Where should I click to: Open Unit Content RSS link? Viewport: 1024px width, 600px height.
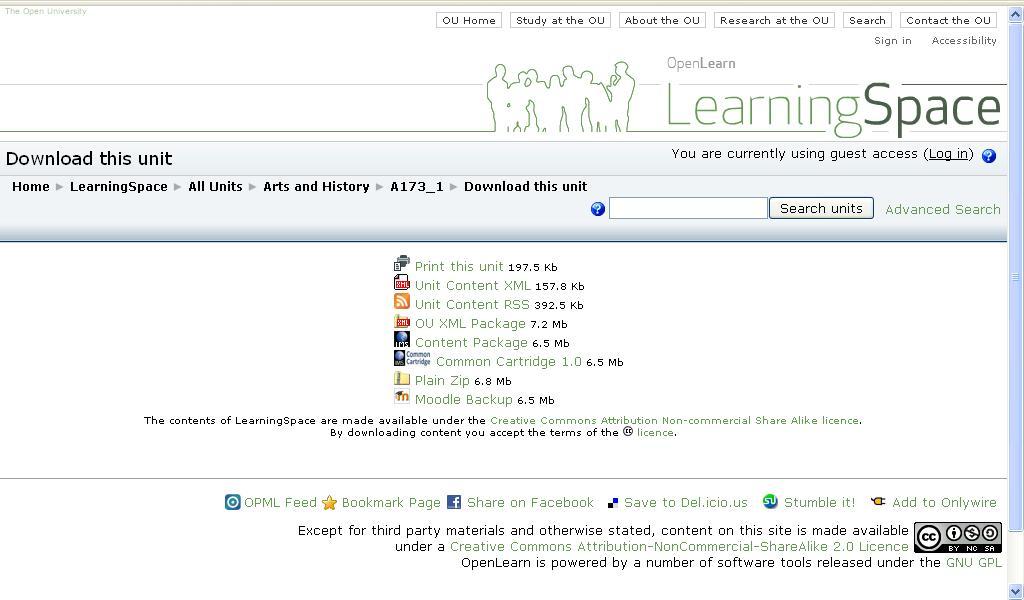(x=472, y=304)
